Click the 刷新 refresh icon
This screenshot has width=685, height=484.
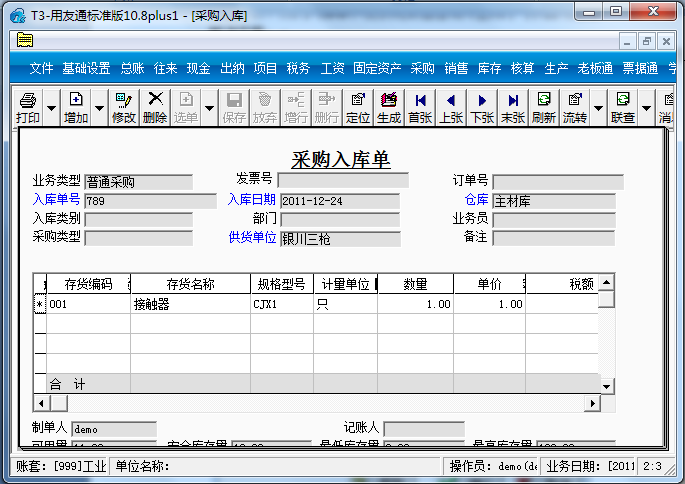pyautogui.click(x=544, y=108)
